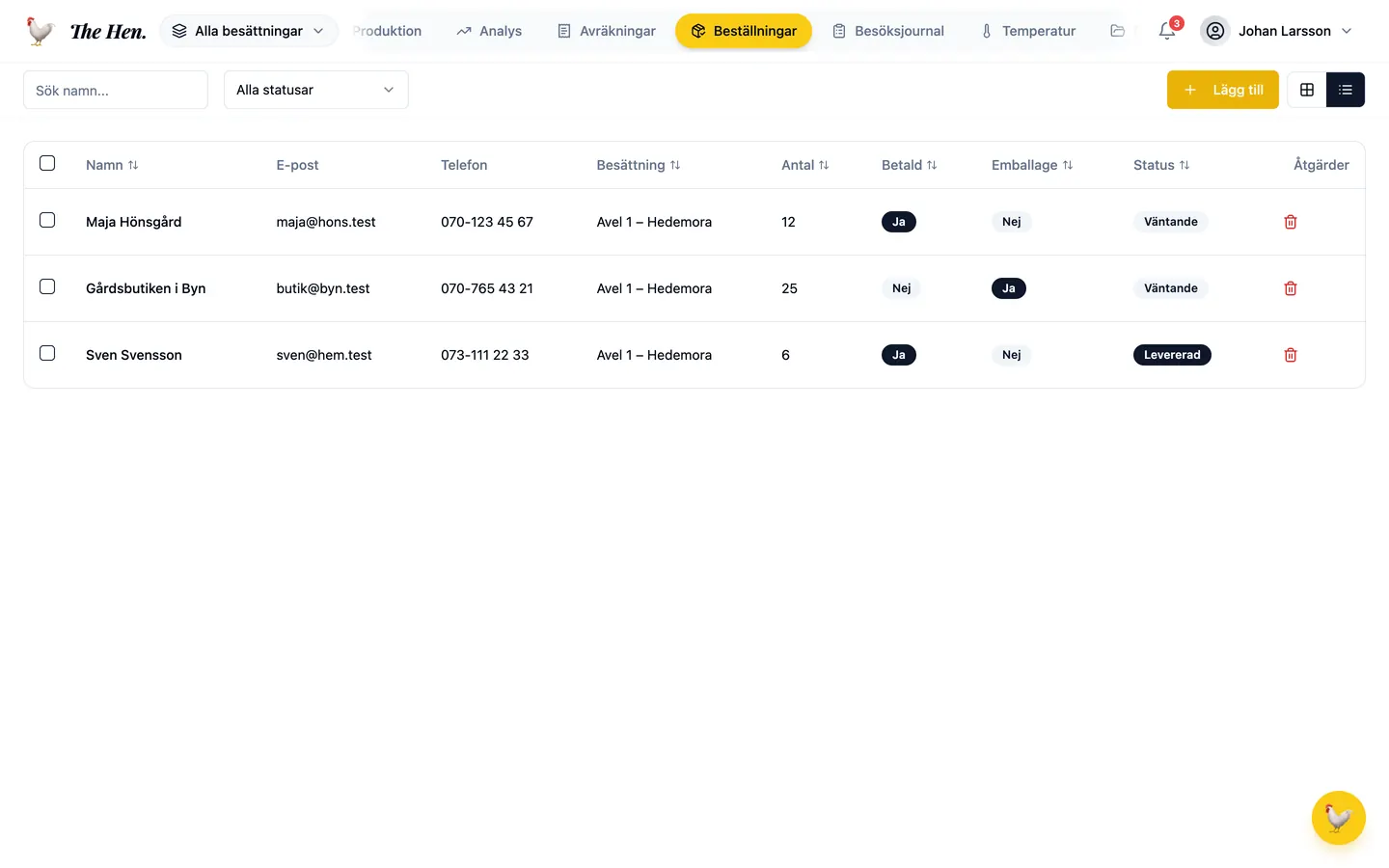Select the Sven Svensson row checkbox
The width and height of the screenshot is (1389, 868).
tap(47, 353)
